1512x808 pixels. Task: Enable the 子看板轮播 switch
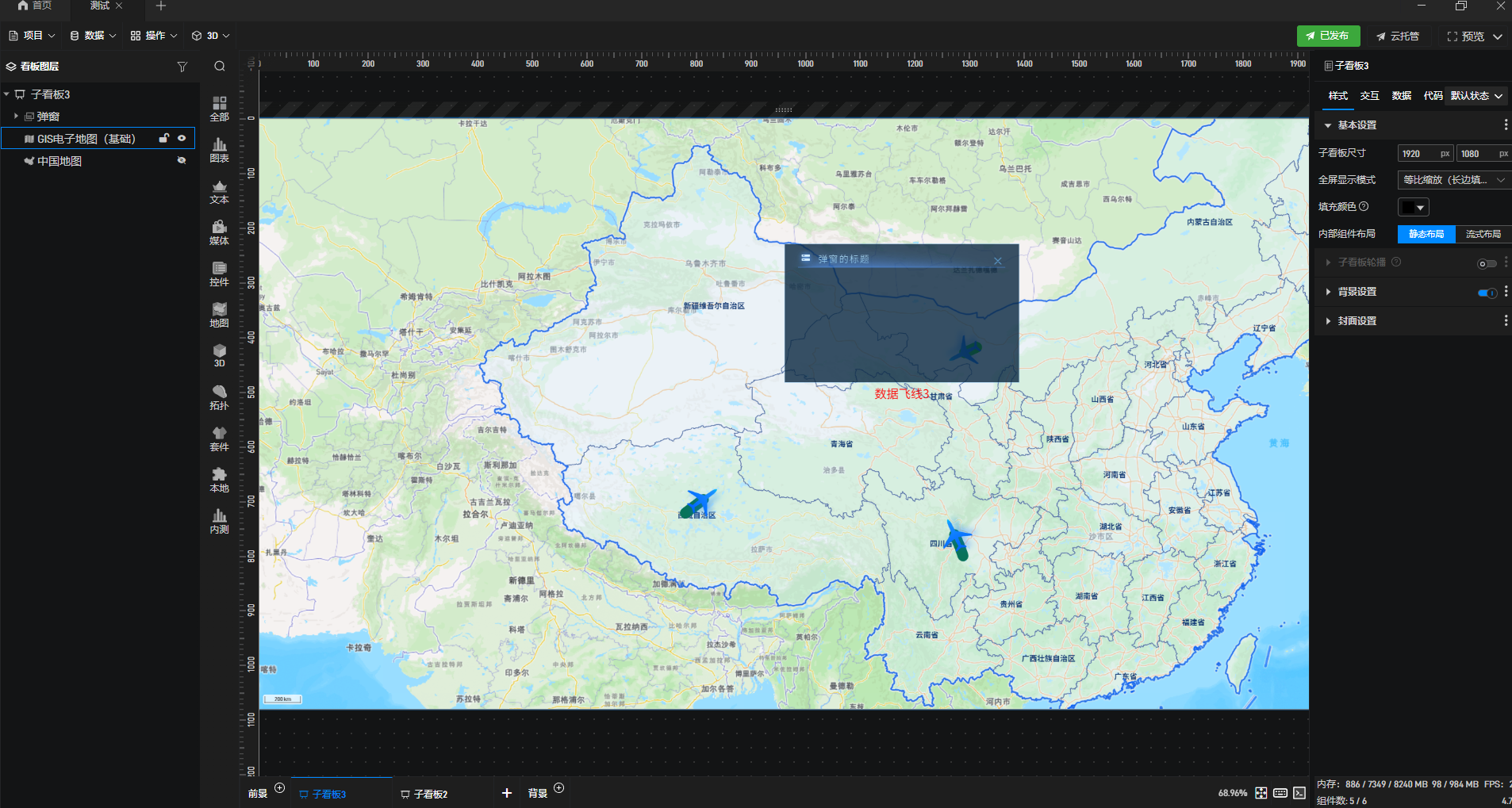pyautogui.click(x=1487, y=263)
